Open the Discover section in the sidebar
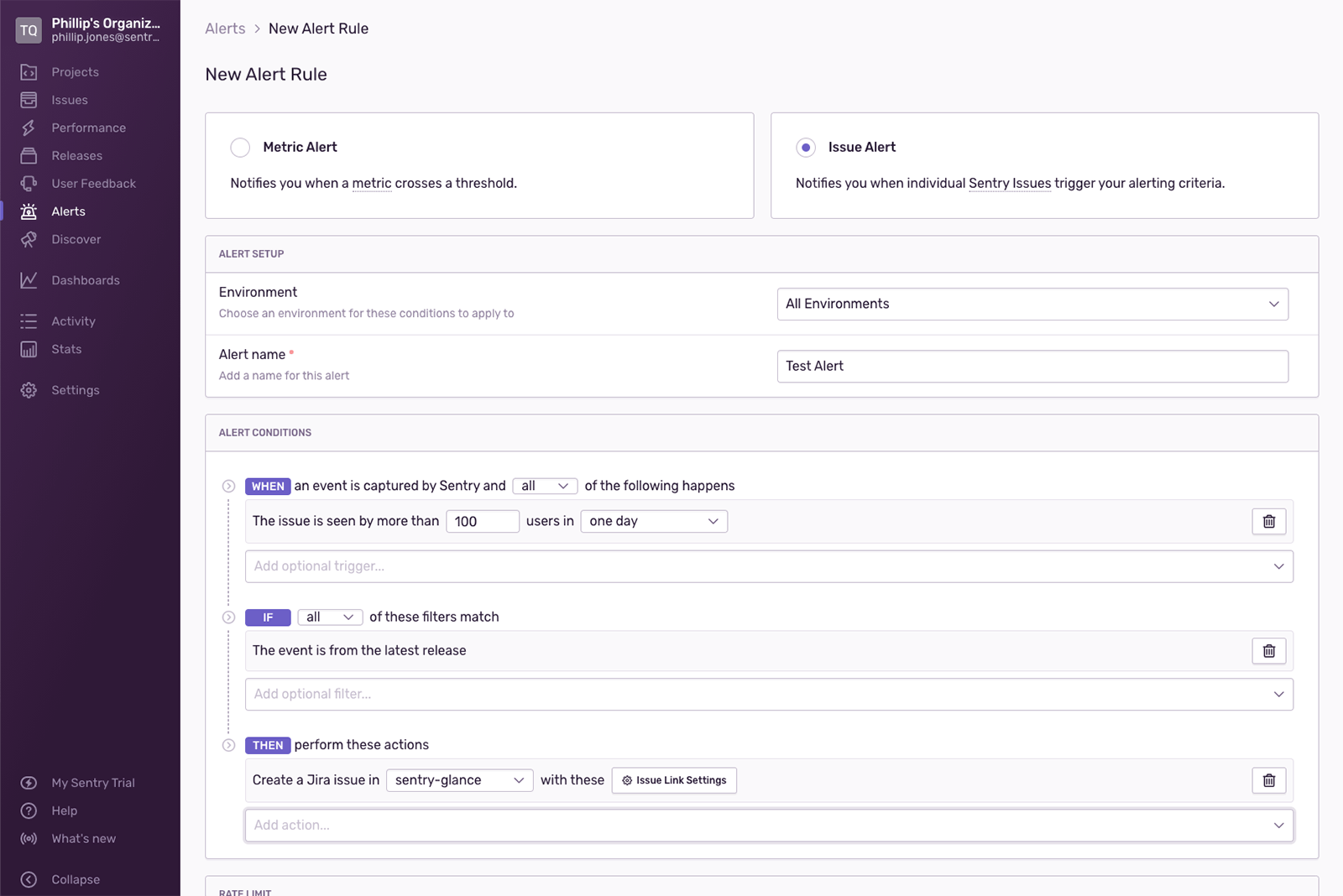The image size is (1343, 896). click(76, 239)
